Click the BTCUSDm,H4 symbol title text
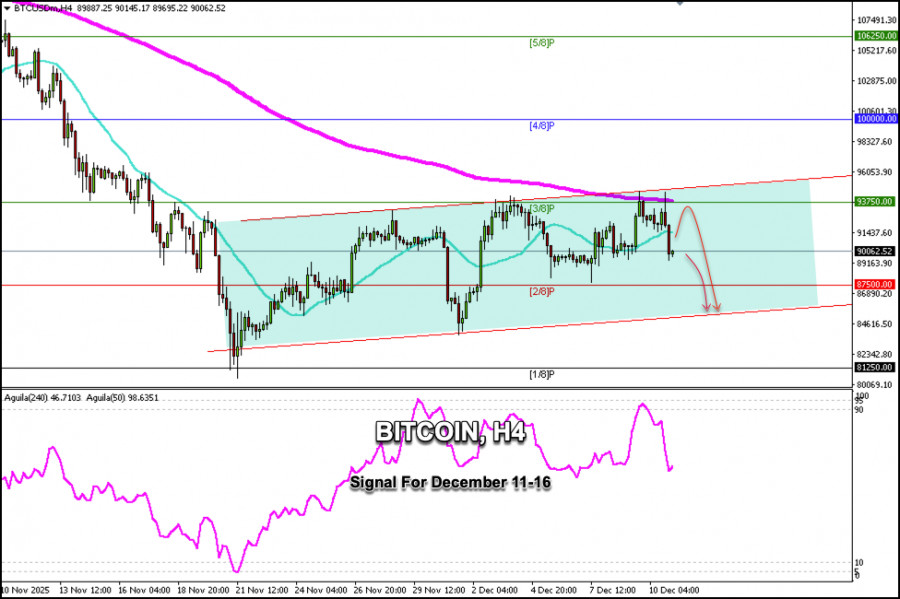Screen dimensions: 900x599 tap(42, 9)
